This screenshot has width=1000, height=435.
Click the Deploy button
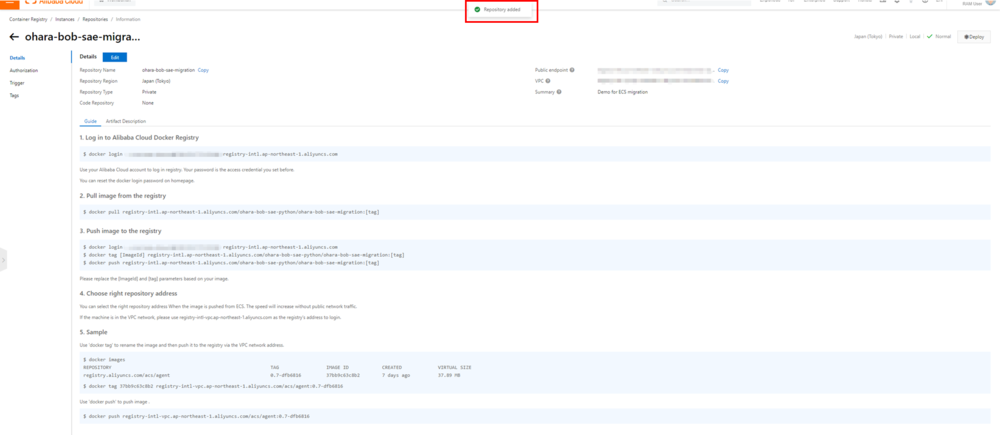(x=974, y=37)
